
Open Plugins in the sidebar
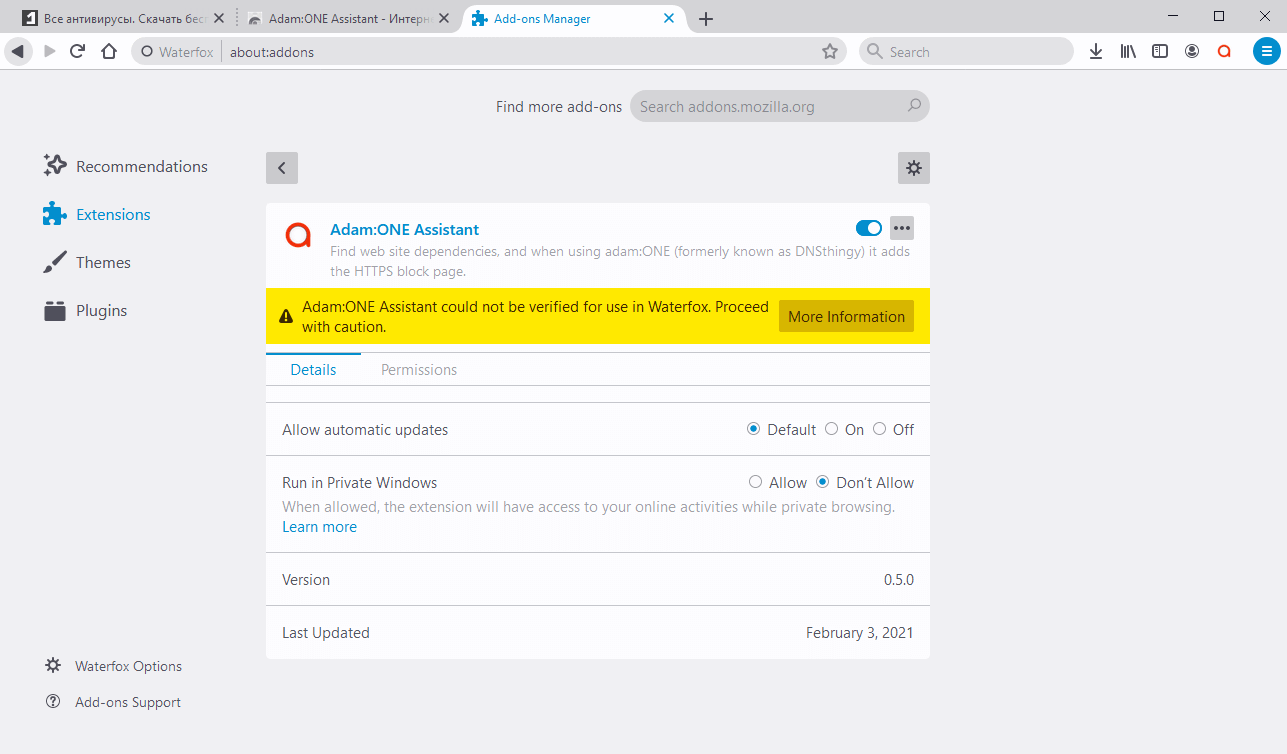[85, 310]
